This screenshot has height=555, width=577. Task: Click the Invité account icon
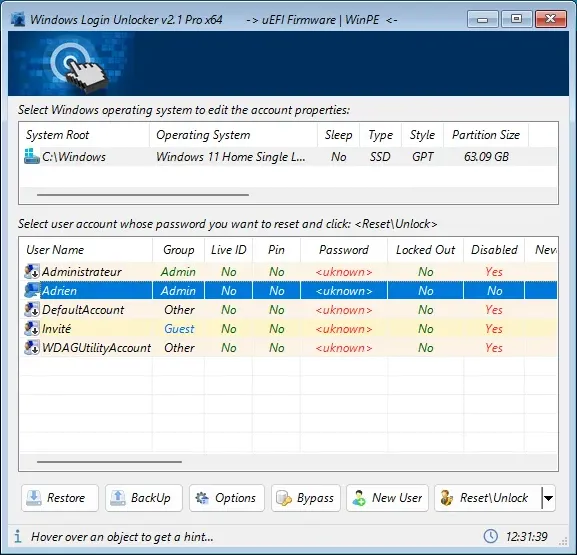[x=32, y=329]
